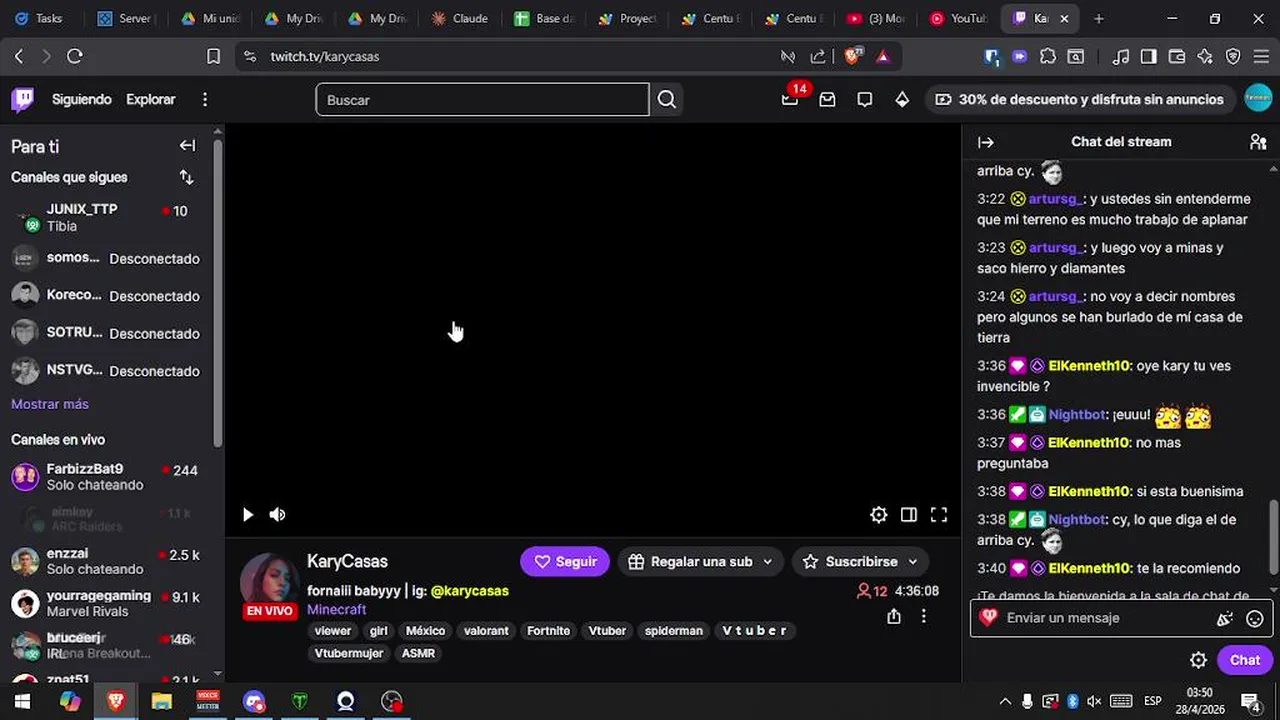Toggle browser sidebar panel
Viewport: 1280px width, 720px height.
[1149, 57]
